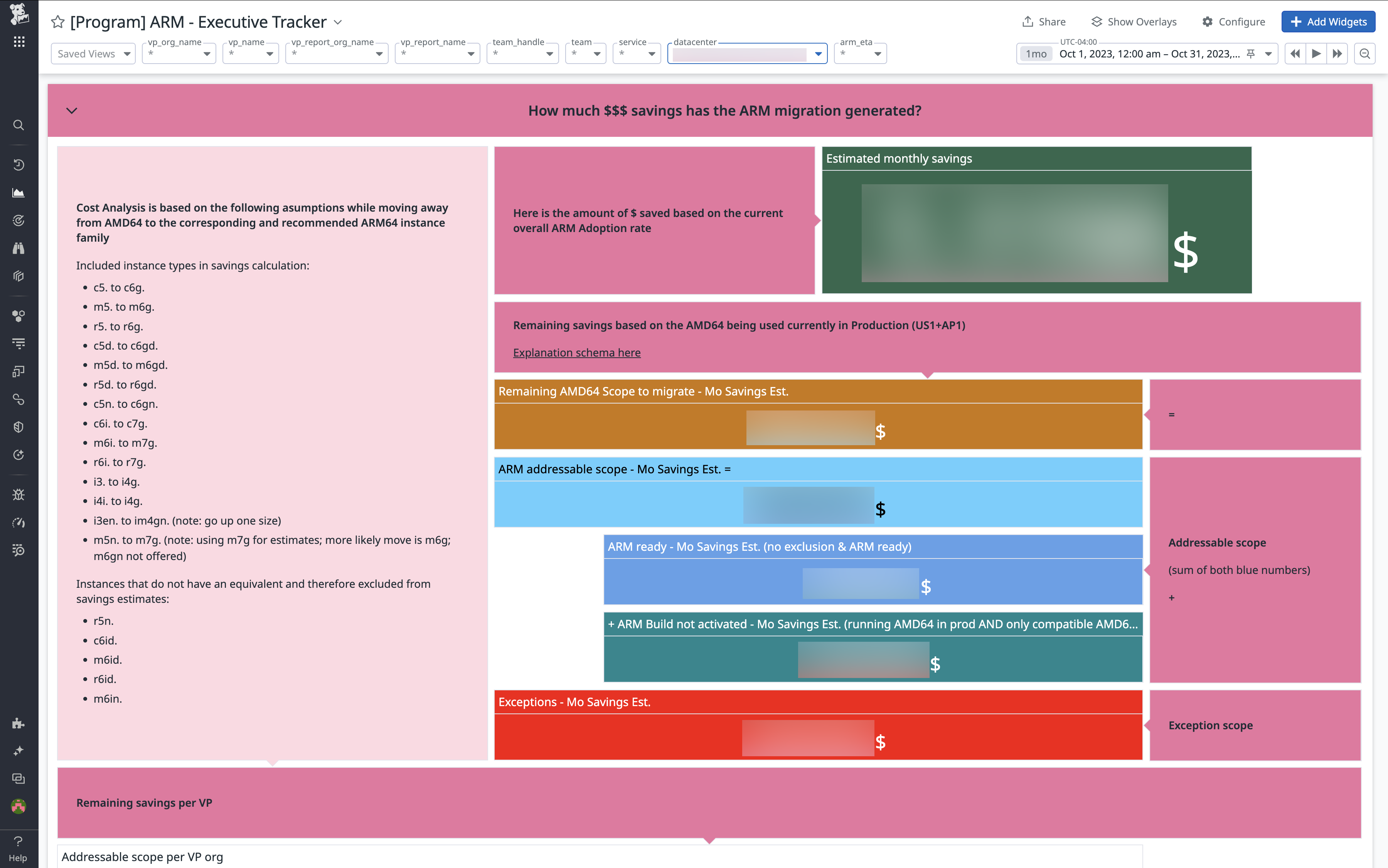
Task: Select the Security shield icon
Action: tap(19, 427)
